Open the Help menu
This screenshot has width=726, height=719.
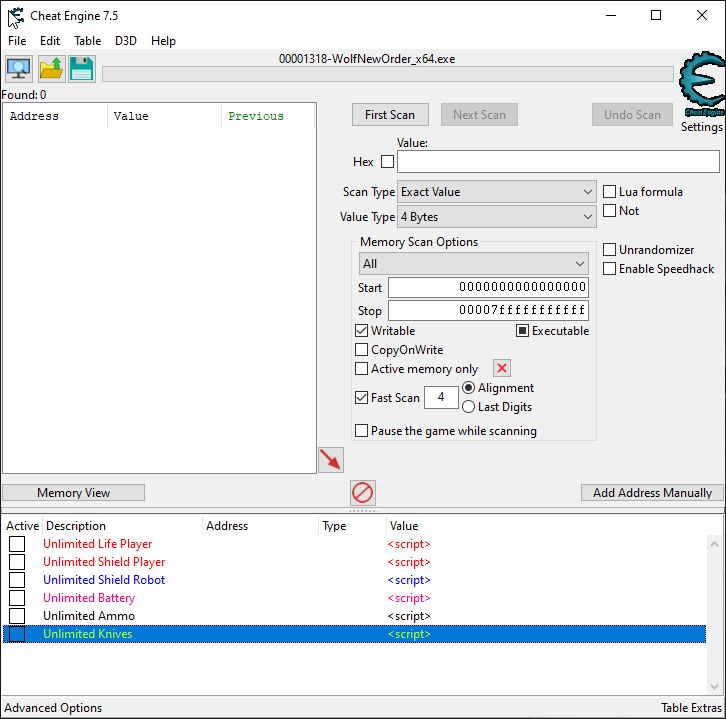(163, 41)
